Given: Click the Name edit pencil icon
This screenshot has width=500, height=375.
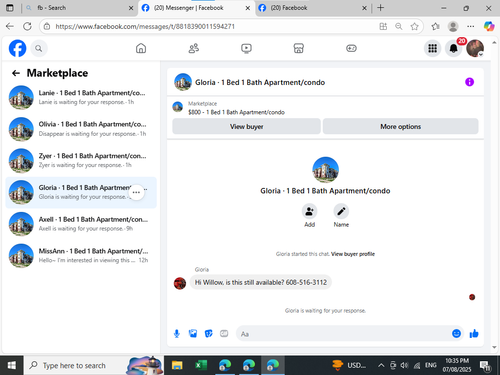Looking at the screenshot, I should point(341,211).
